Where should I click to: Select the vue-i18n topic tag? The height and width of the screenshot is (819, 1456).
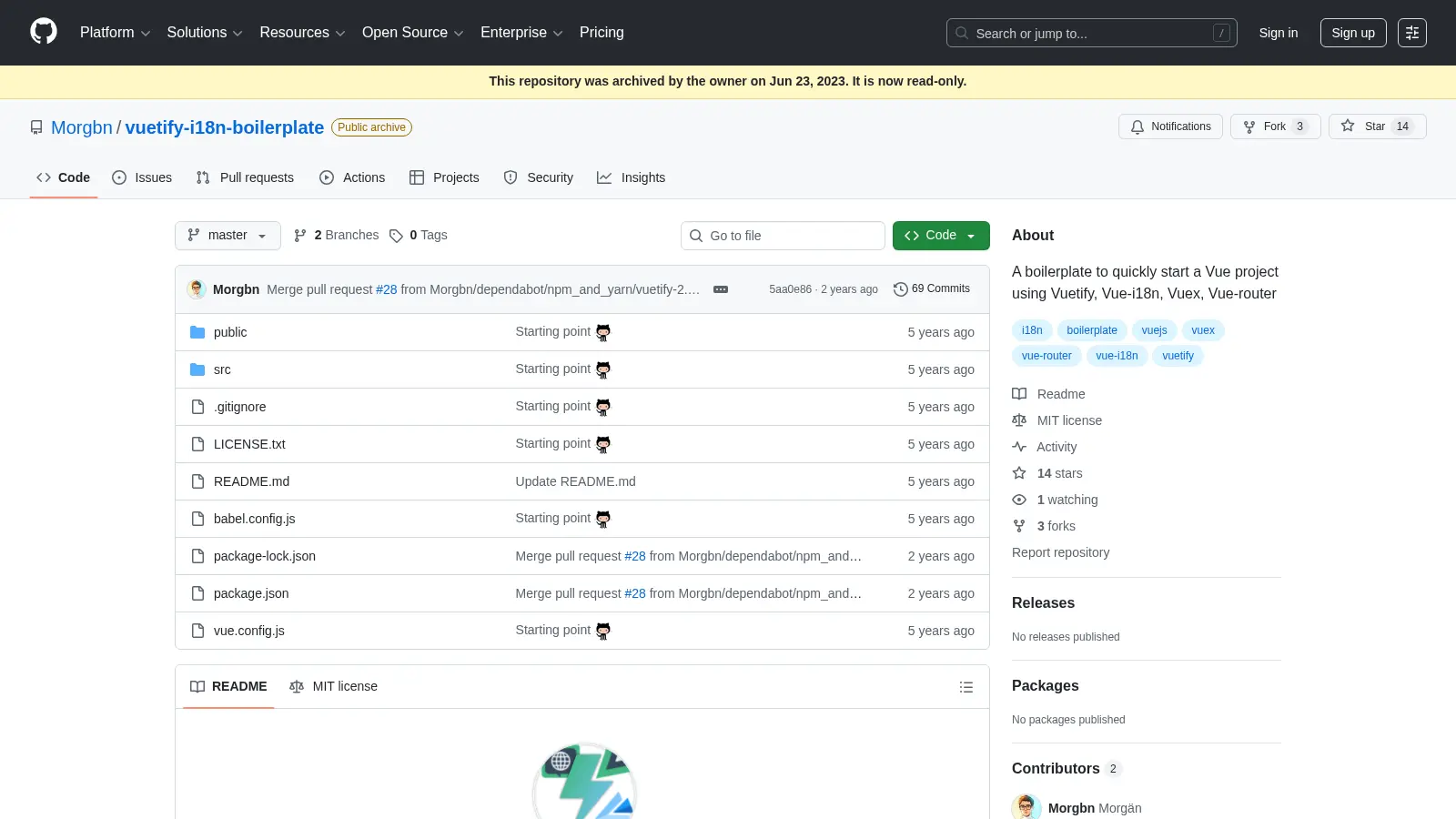click(1117, 356)
